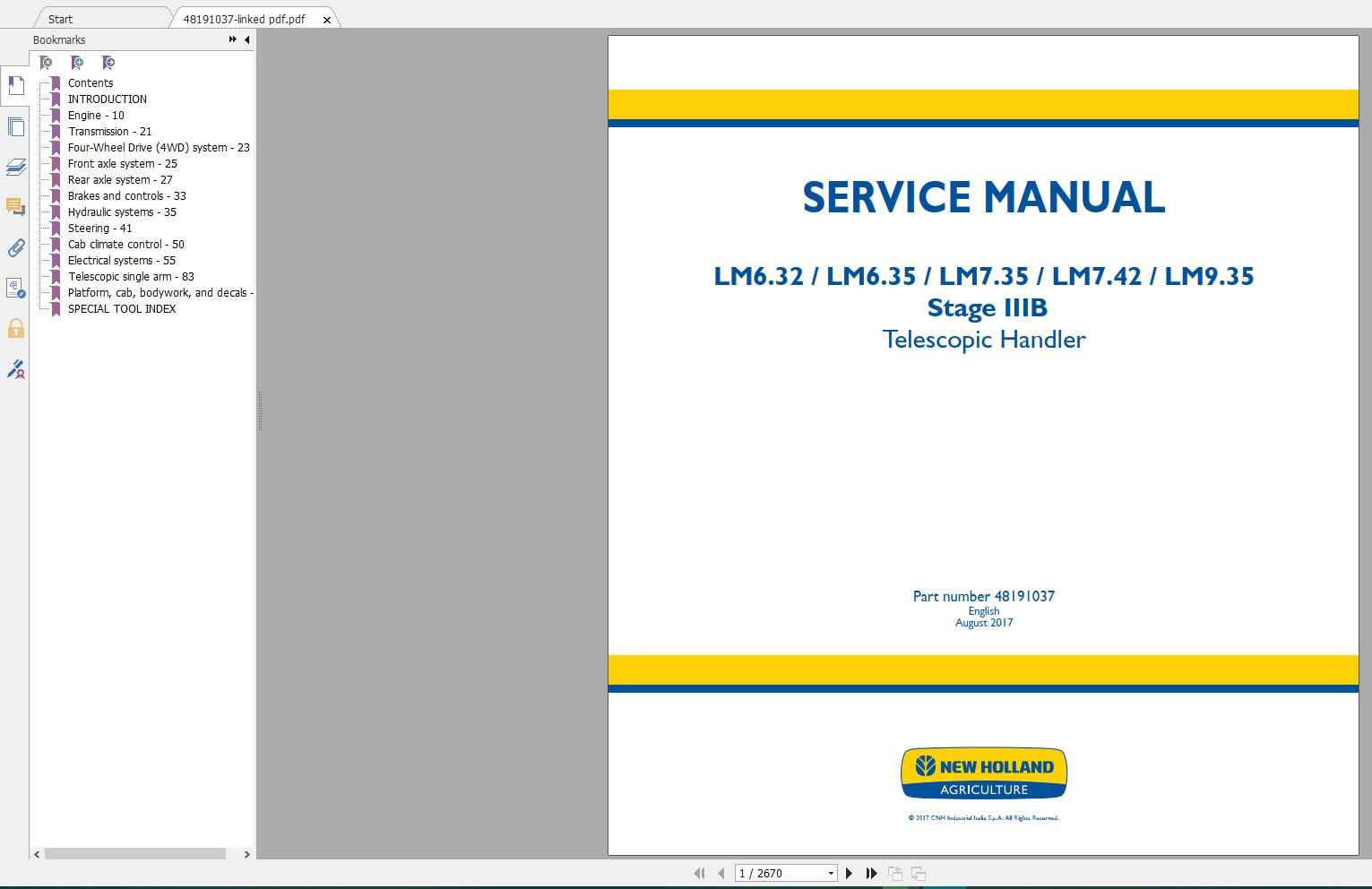Go to the first page
The width and height of the screenshot is (1372, 889).
[x=699, y=873]
